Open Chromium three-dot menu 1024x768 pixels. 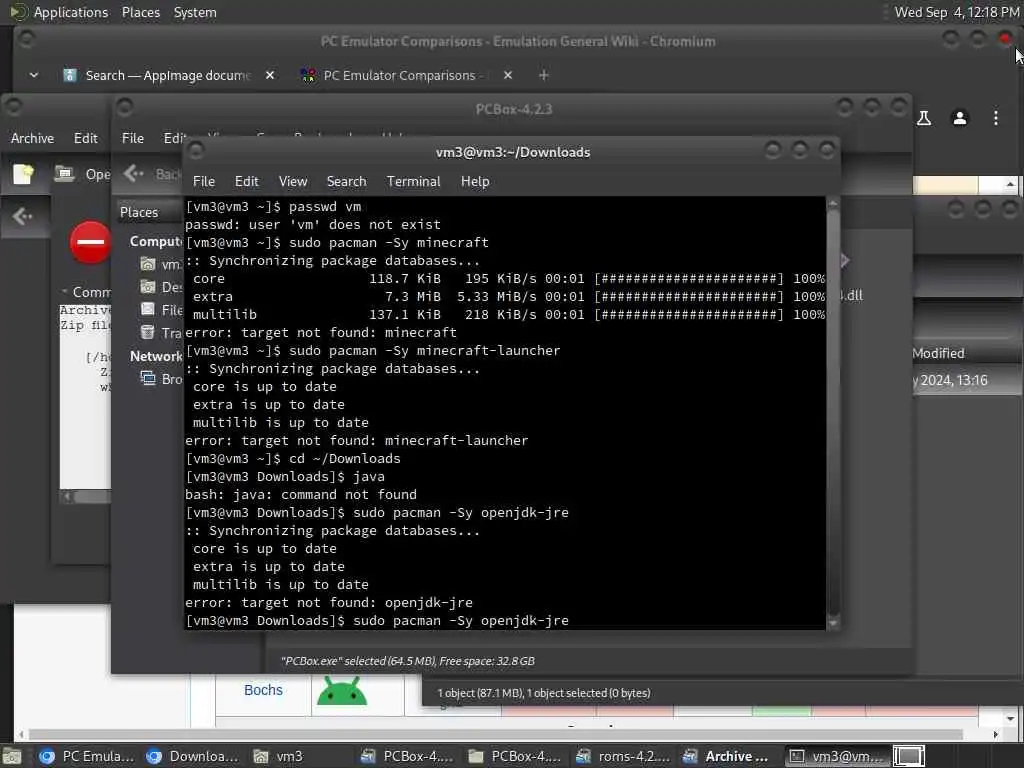click(995, 118)
